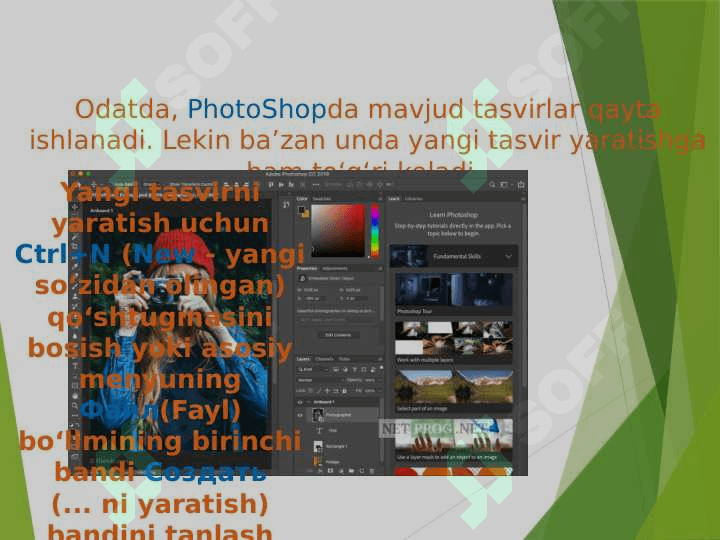Filter layers by shape layers icon
The image size is (720, 540).
[x=364, y=369]
